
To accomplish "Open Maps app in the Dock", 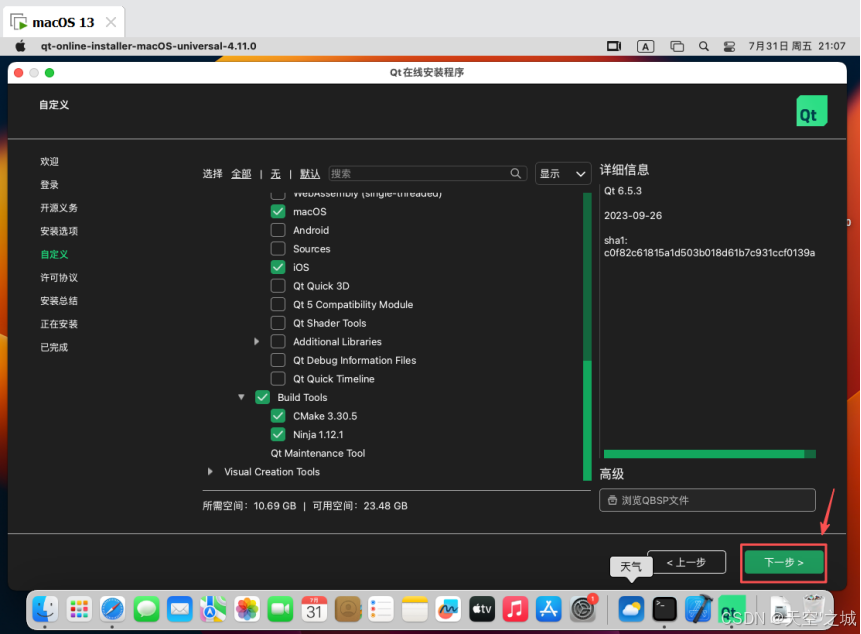I will 213,609.
